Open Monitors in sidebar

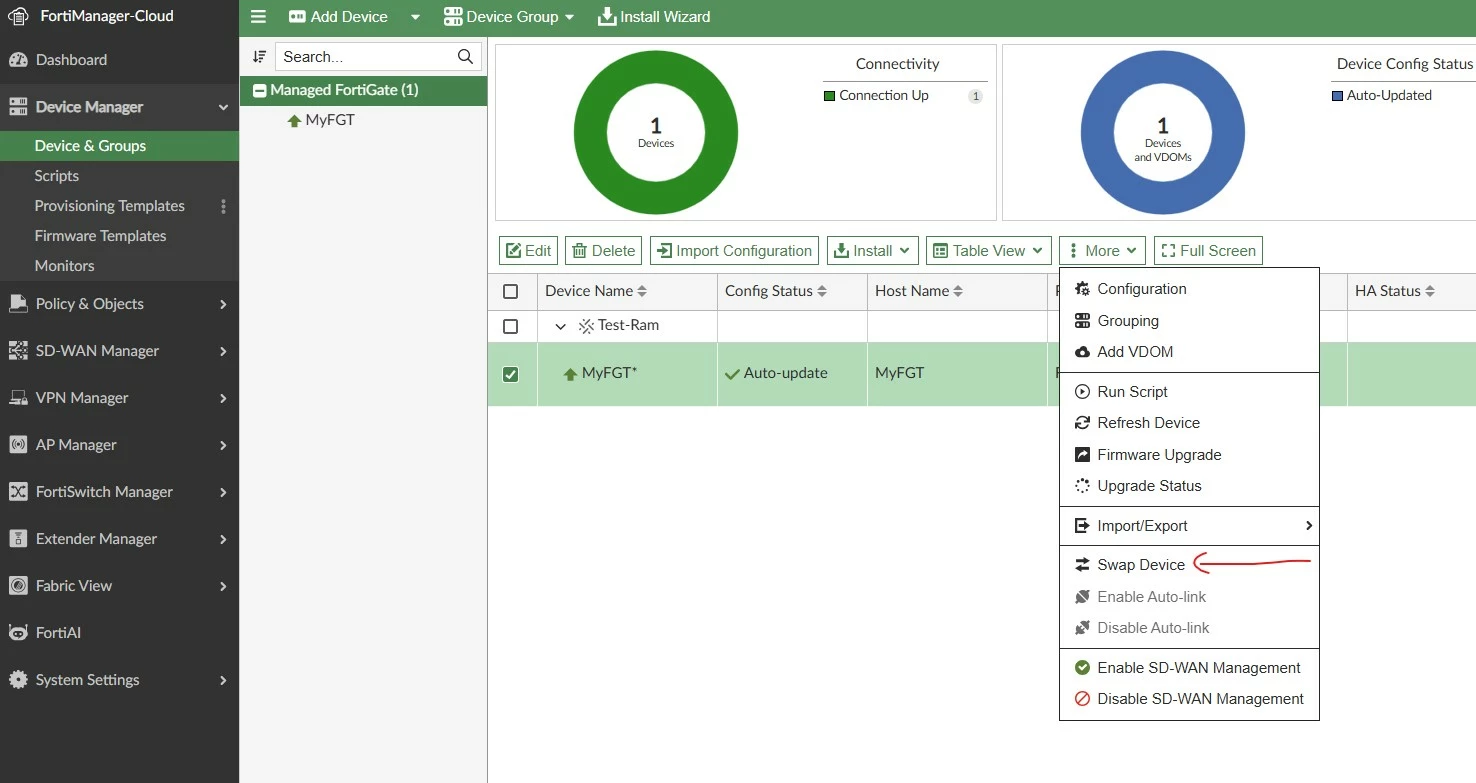(64, 266)
